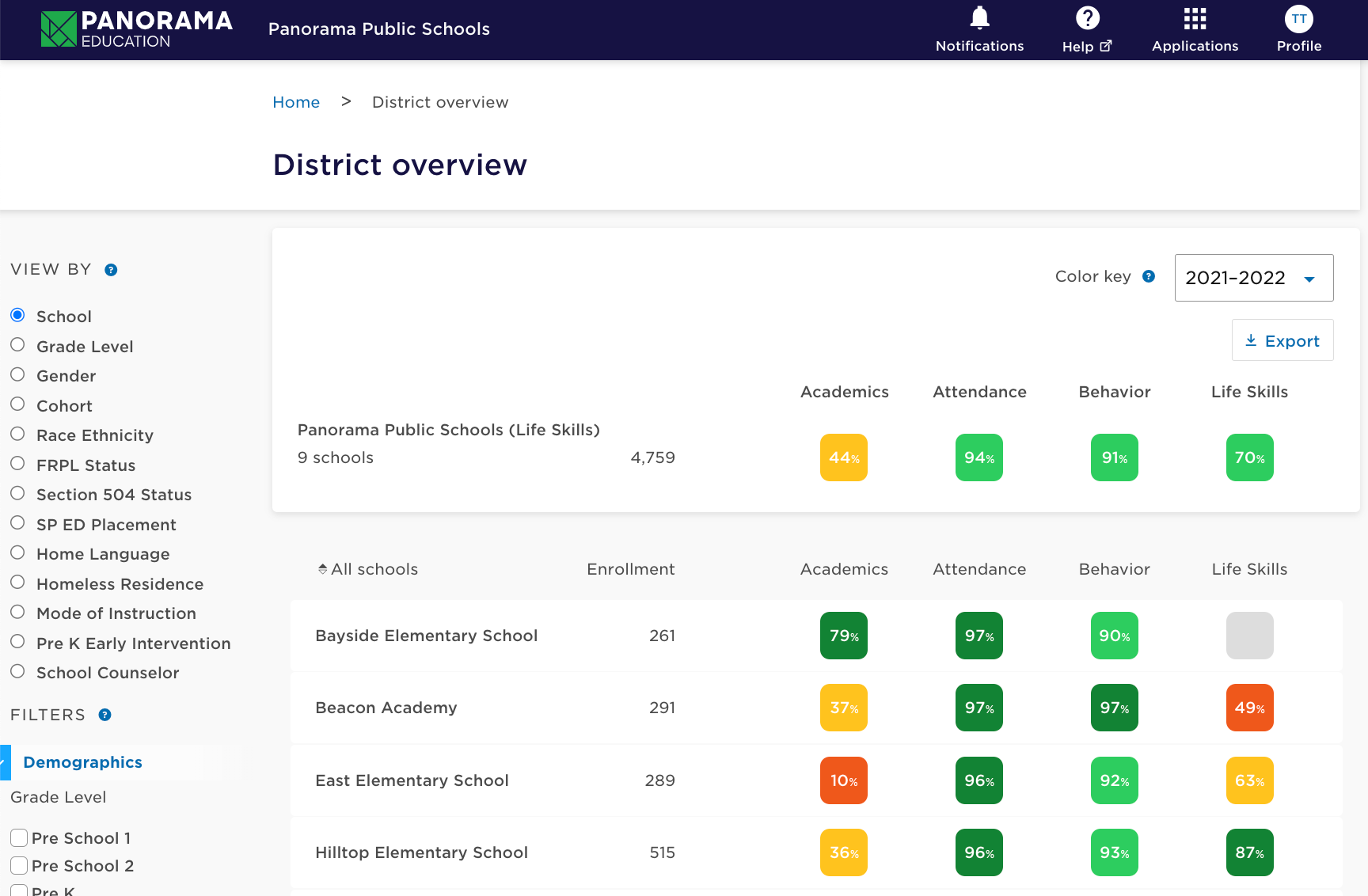Image resolution: width=1368 pixels, height=896 pixels.
Task: Check the Pre School 2 checkbox
Action: coord(19,865)
